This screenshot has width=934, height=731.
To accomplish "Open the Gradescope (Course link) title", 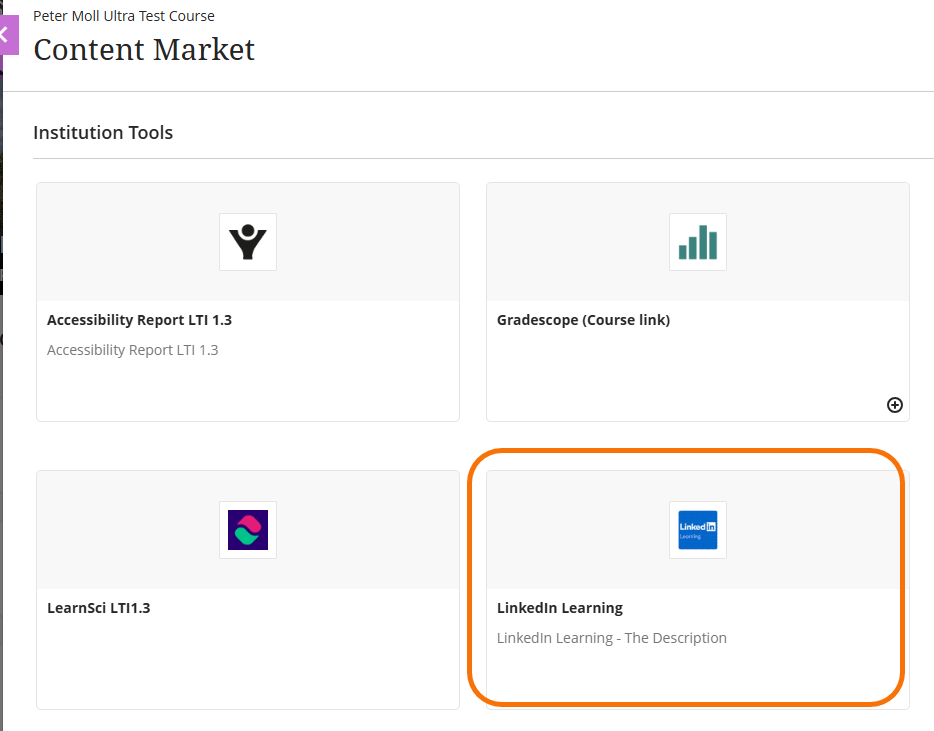I will (x=583, y=320).
